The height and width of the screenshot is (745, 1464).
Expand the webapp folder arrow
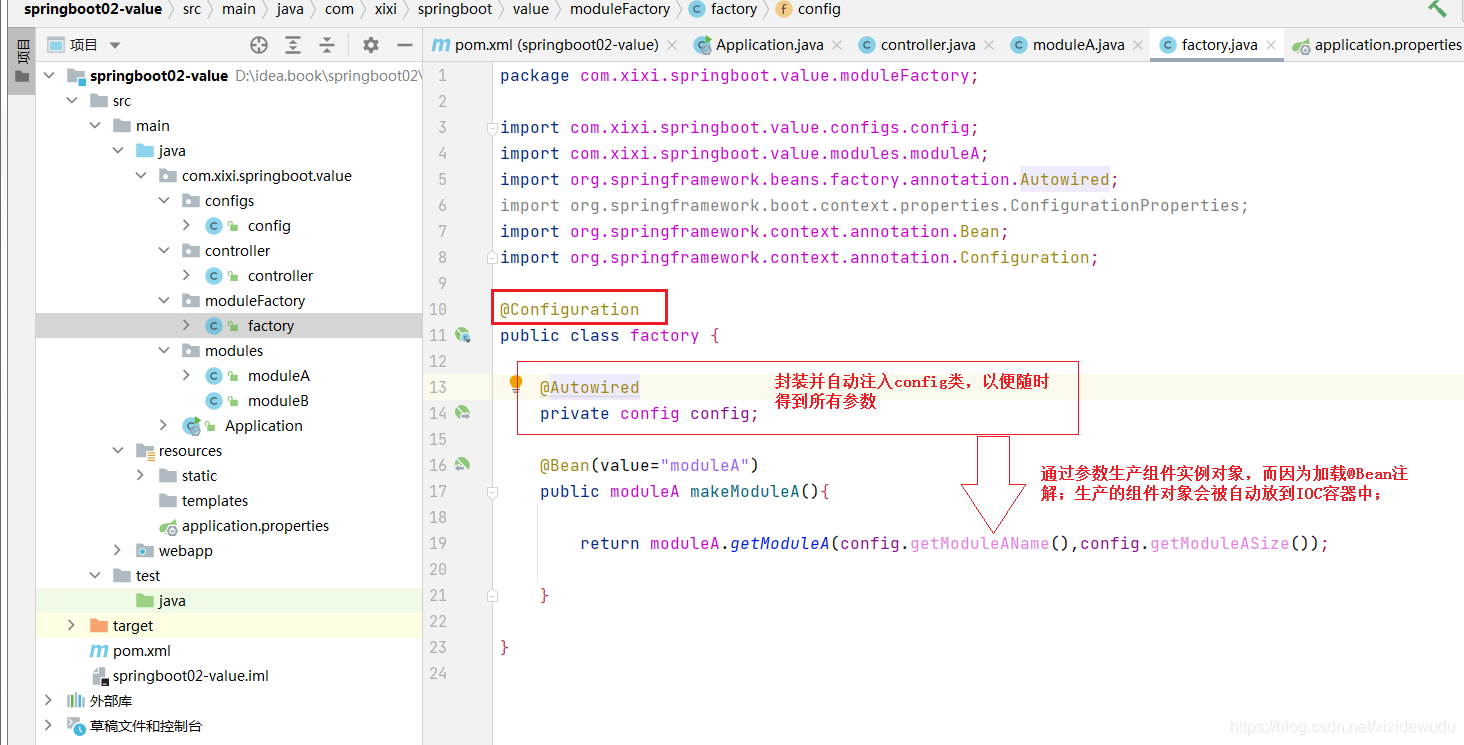point(118,551)
